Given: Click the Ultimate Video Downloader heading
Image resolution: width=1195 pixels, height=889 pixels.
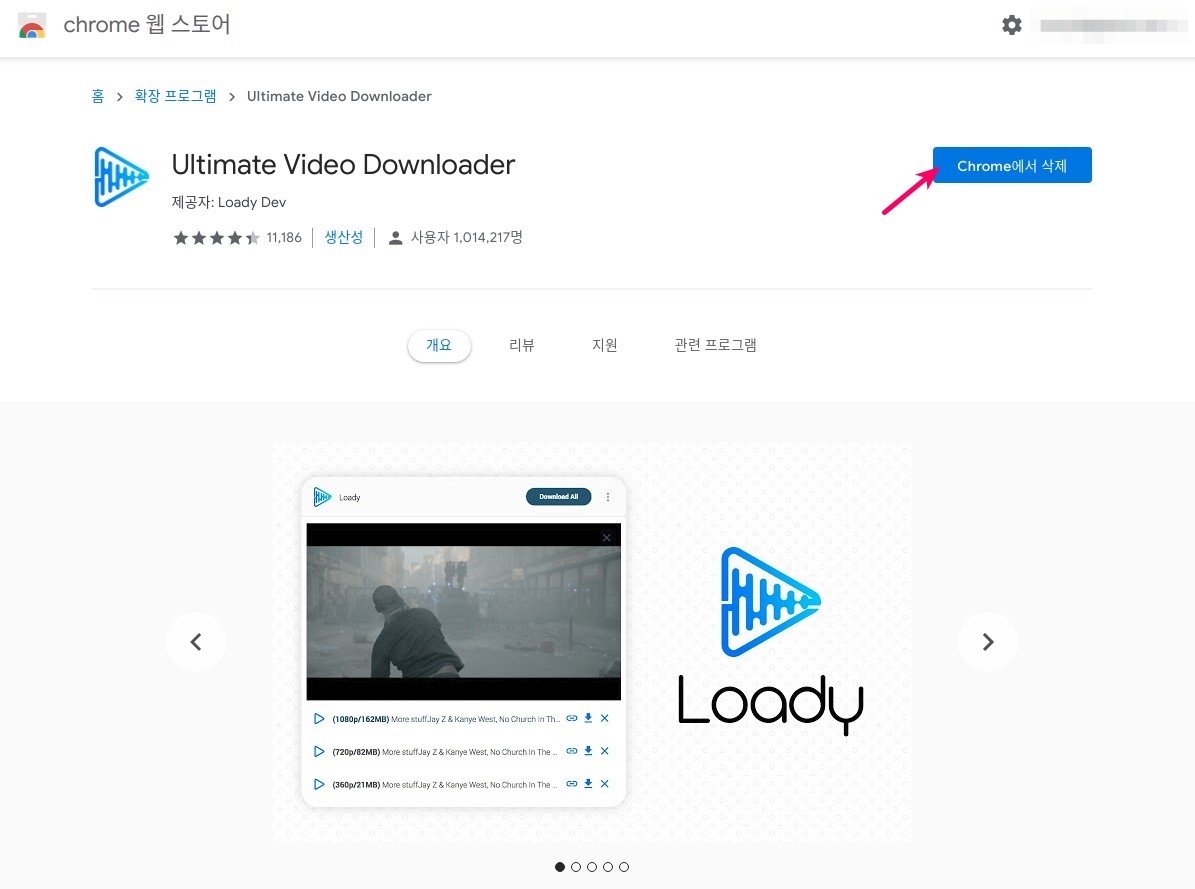Looking at the screenshot, I should coord(343,165).
